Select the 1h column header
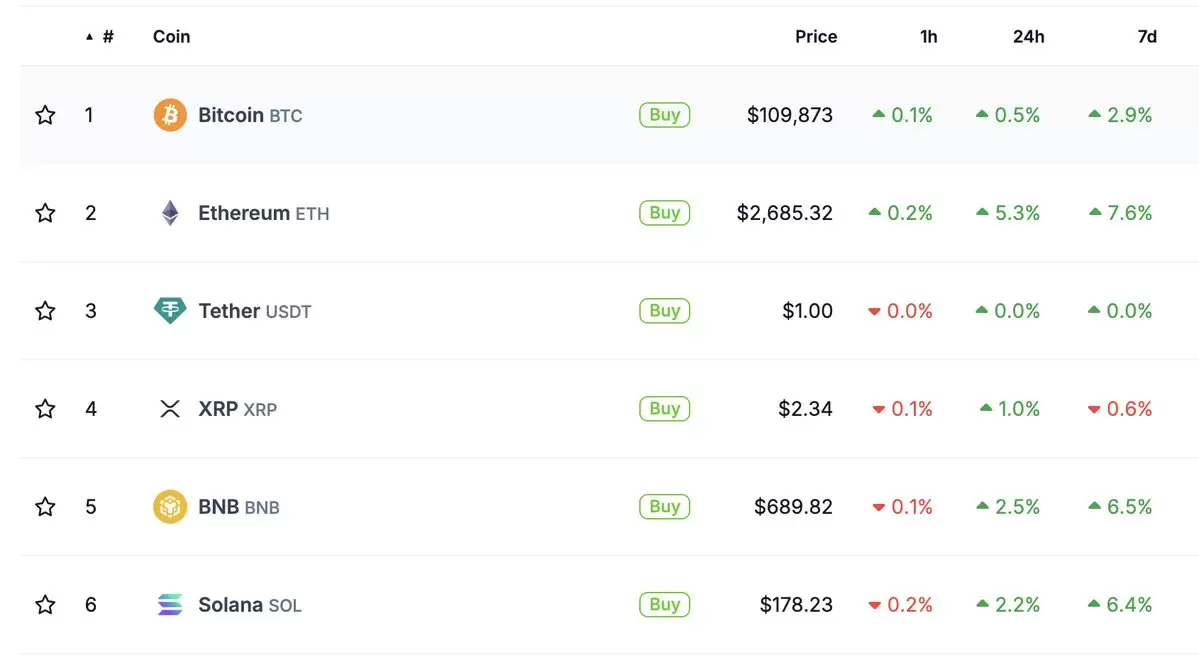The height and width of the screenshot is (660, 1199). coord(928,37)
